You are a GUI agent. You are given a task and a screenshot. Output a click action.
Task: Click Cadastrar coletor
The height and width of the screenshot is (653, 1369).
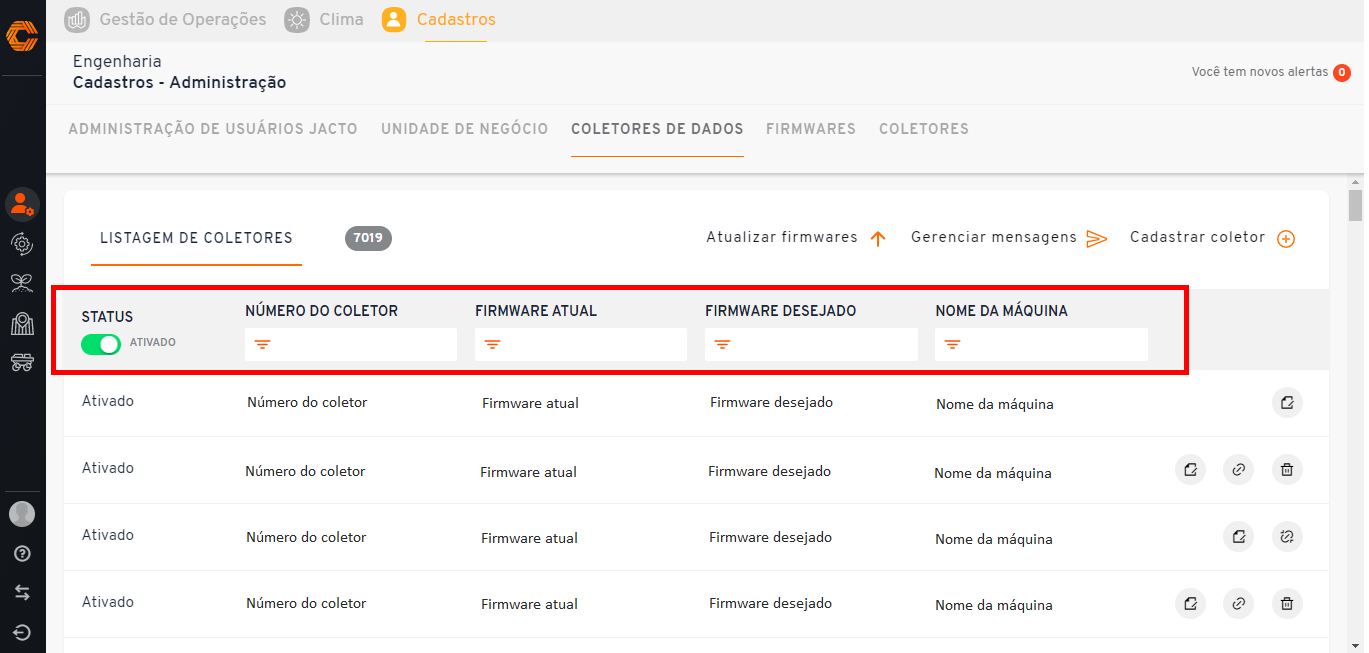point(1213,238)
